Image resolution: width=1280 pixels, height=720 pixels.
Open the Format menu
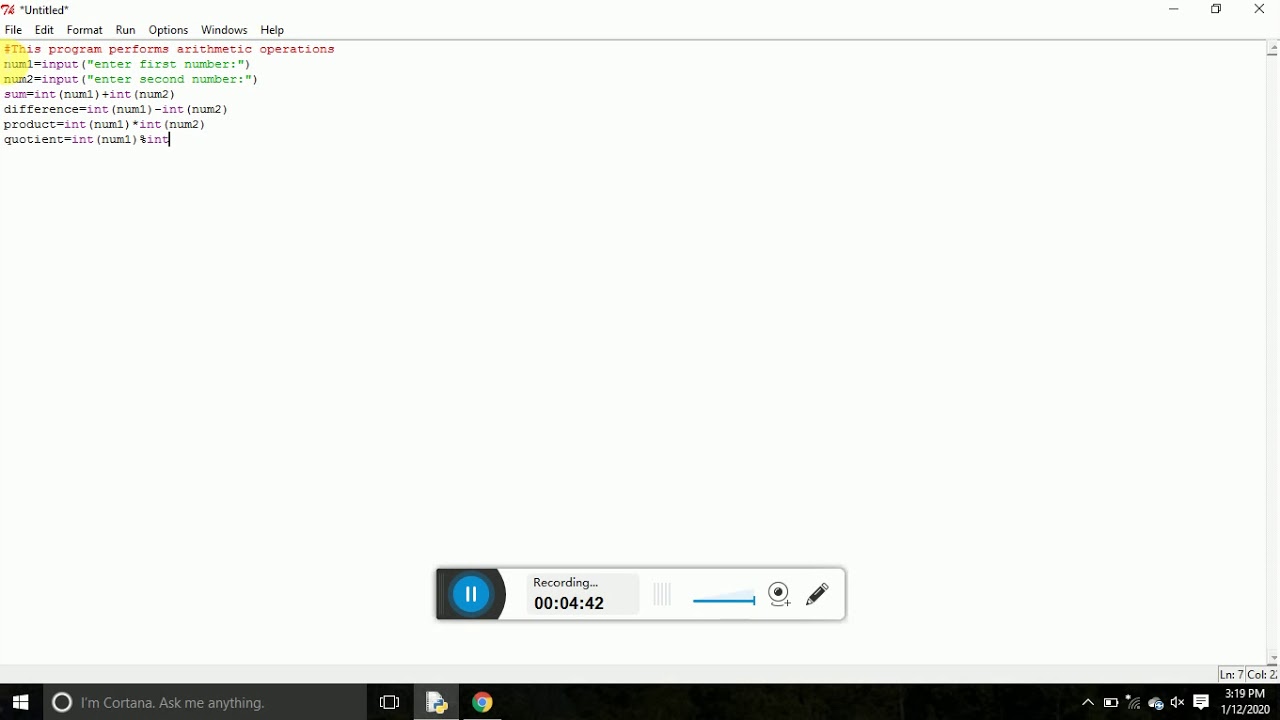click(85, 30)
